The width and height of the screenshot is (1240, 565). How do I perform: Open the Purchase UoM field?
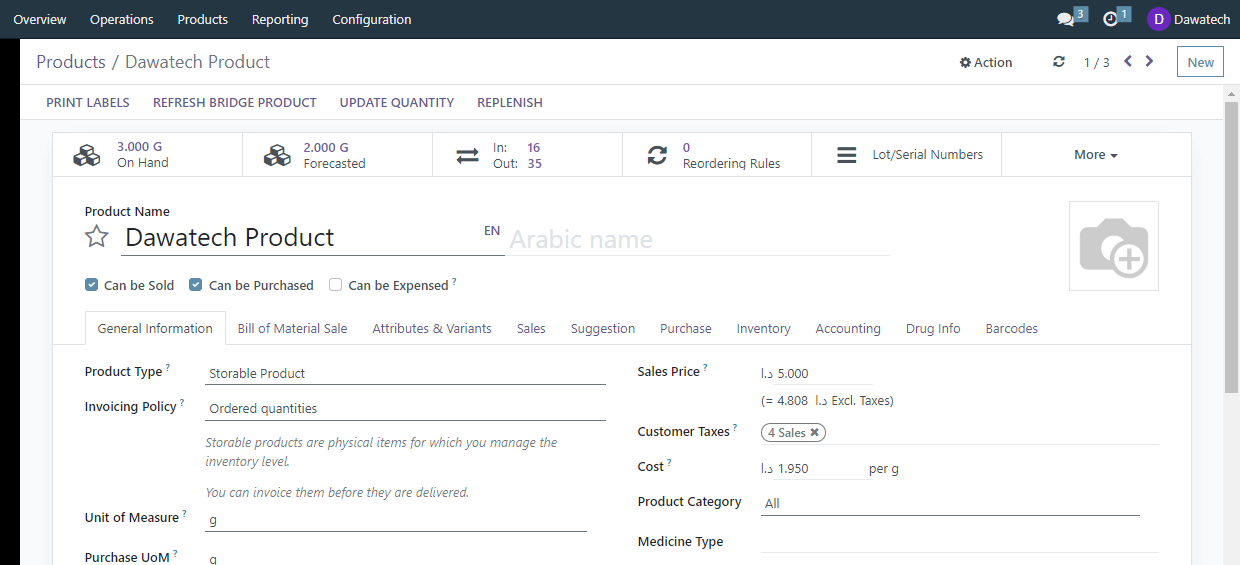(x=395, y=558)
